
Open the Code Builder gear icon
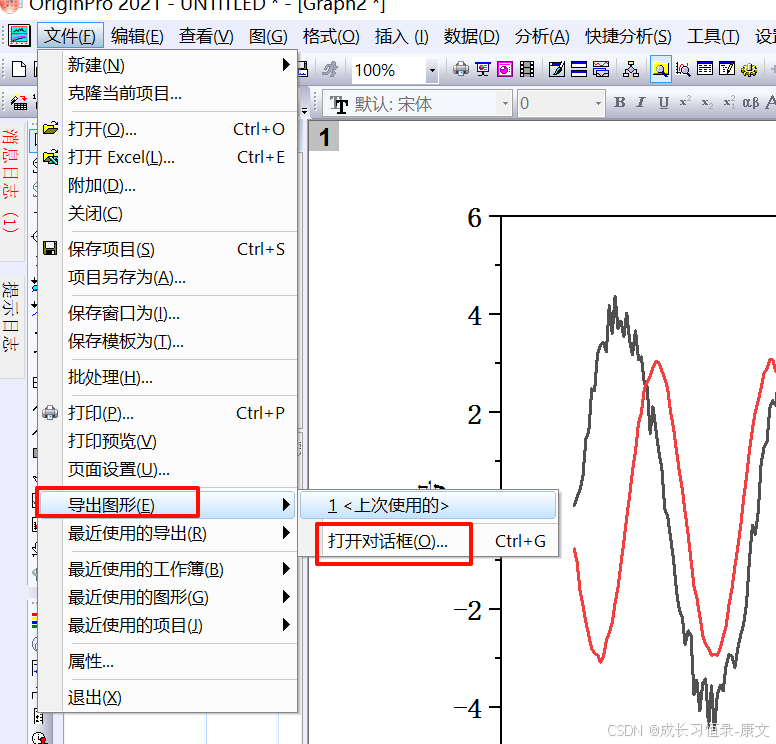click(x=749, y=69)
